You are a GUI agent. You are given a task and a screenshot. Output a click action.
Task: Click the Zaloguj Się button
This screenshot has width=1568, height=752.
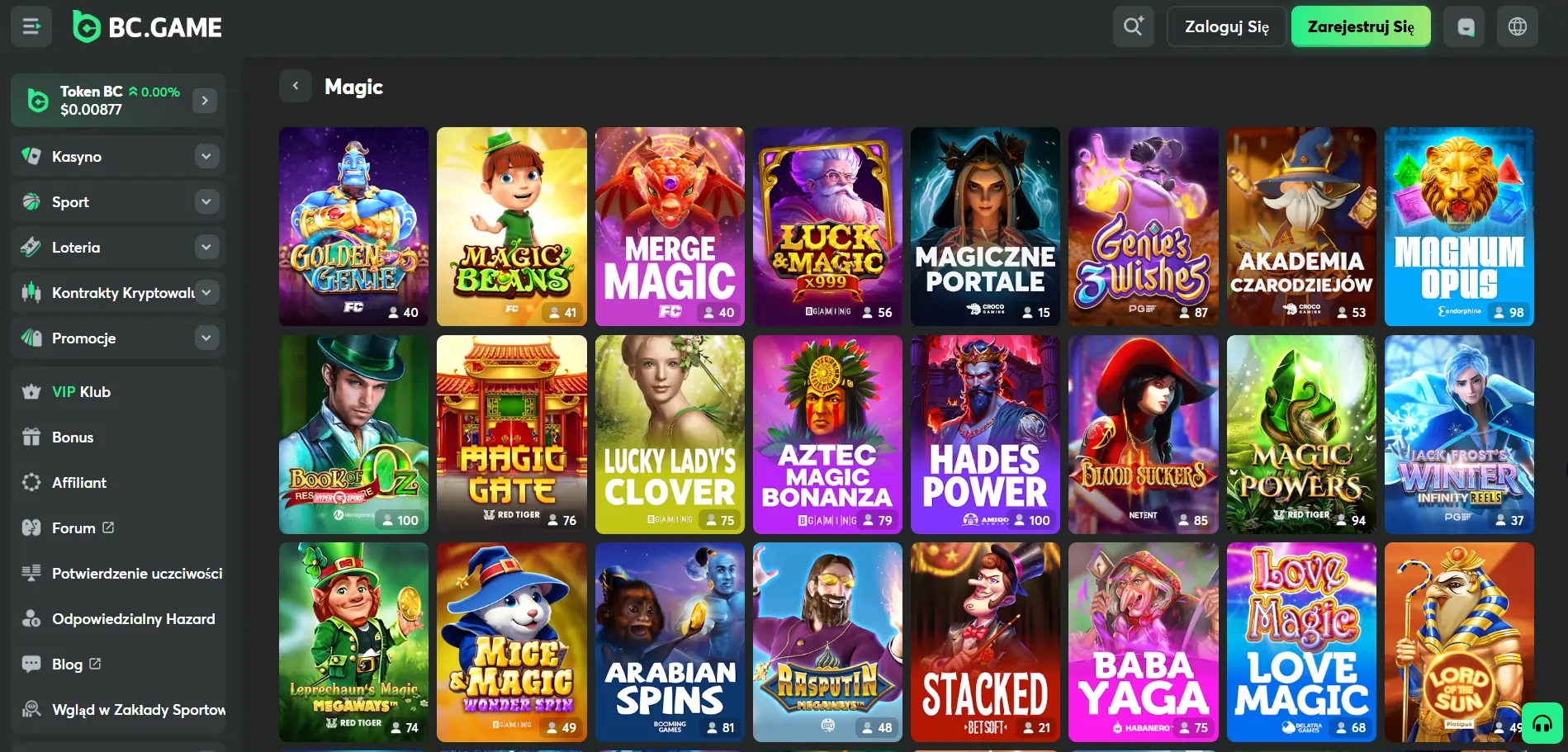click(1226, 26)
